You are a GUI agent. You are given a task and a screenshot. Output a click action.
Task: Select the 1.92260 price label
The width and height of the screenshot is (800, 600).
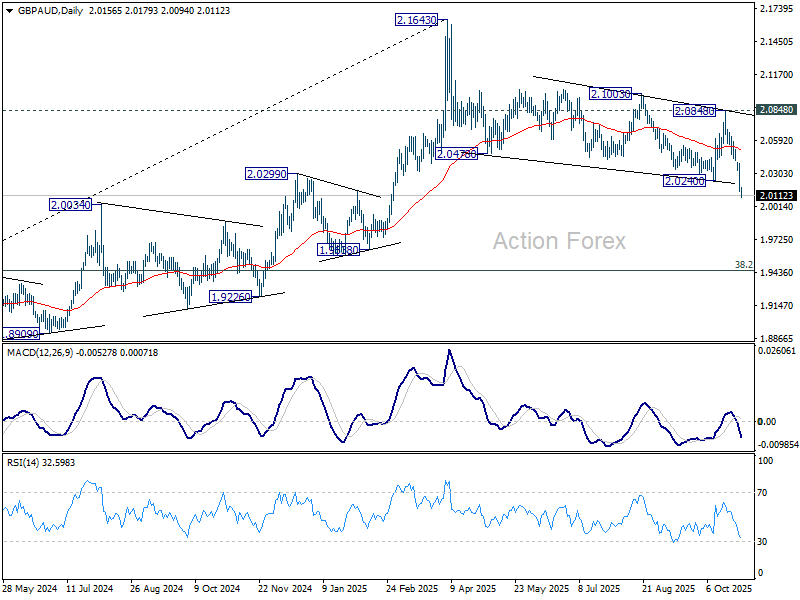(x=230, y=297)
